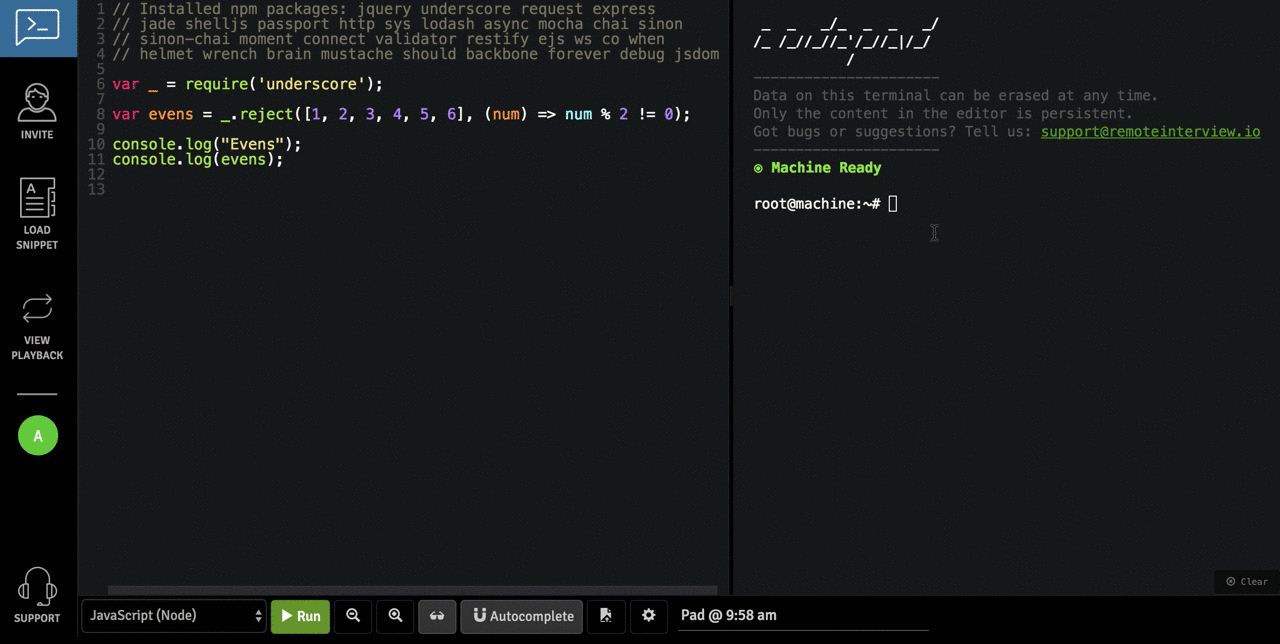Contact Support via the headphones icon
This screenshot has height=644, width=1280.
coord(37,593)
